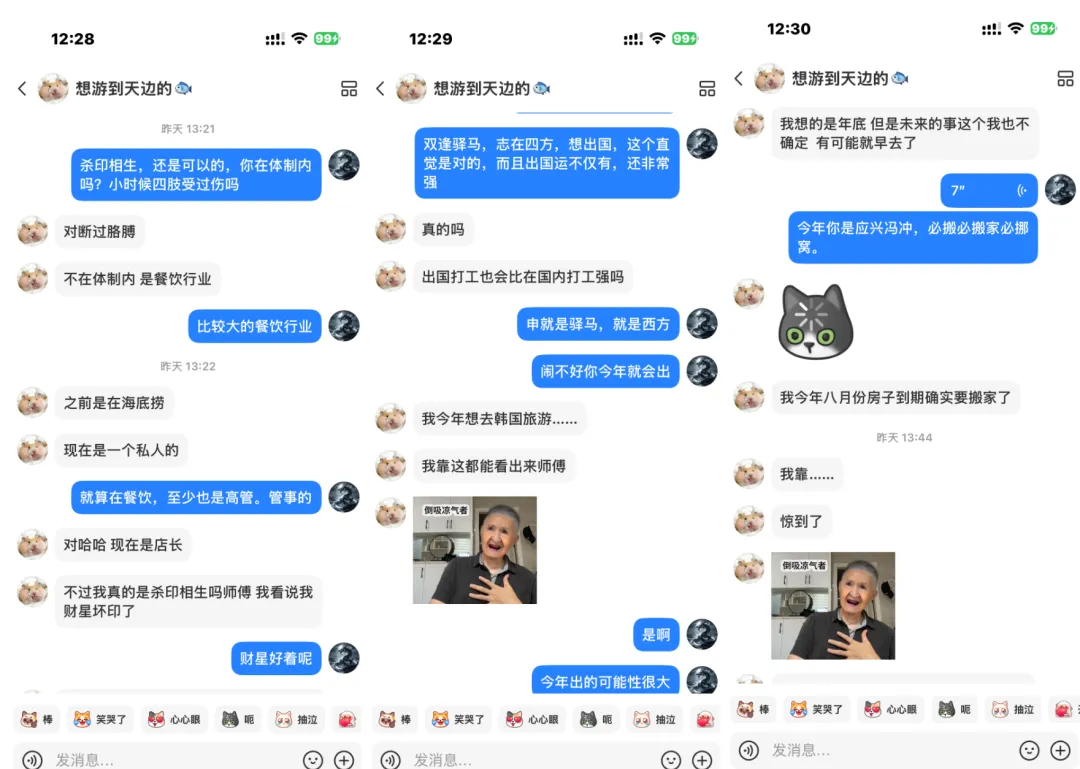Play the 7-second voice message

point(988,190)
